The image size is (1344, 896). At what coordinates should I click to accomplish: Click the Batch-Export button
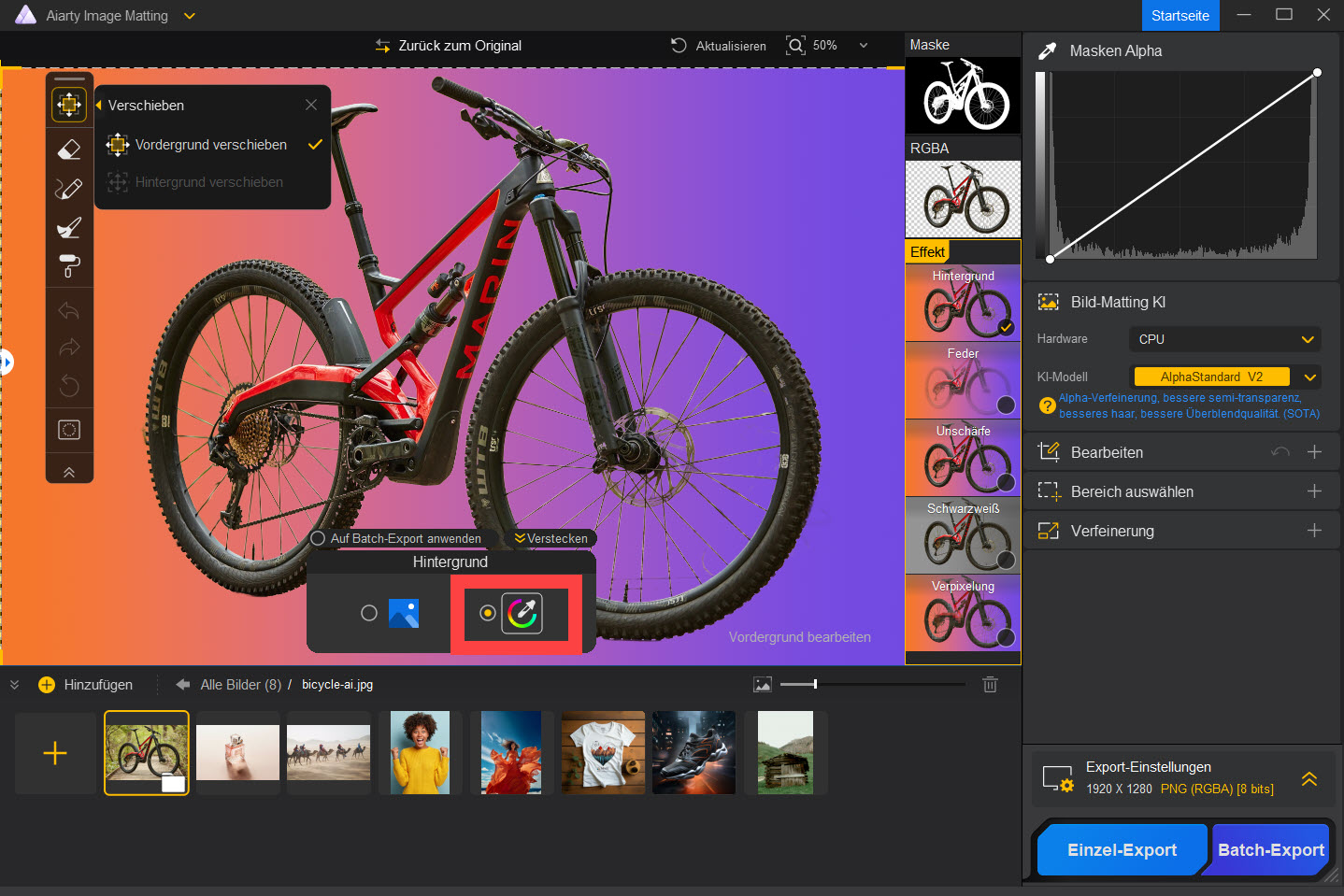1271,850
